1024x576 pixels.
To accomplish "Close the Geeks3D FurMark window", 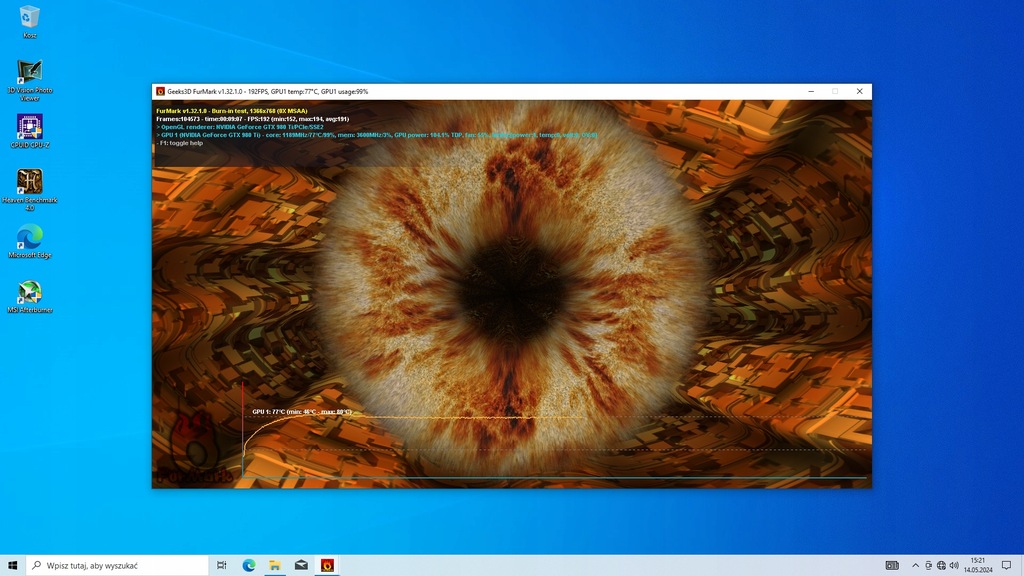I will [859, 91].
